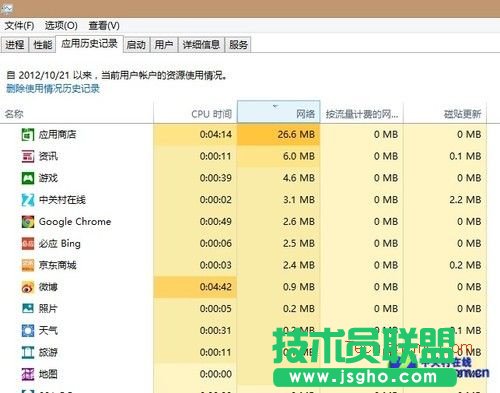This screenshot has height=393, width=500.
Task: Click 2.6 MB network value for Chrome
Action: pyautogui.click(x=299, y=222)
